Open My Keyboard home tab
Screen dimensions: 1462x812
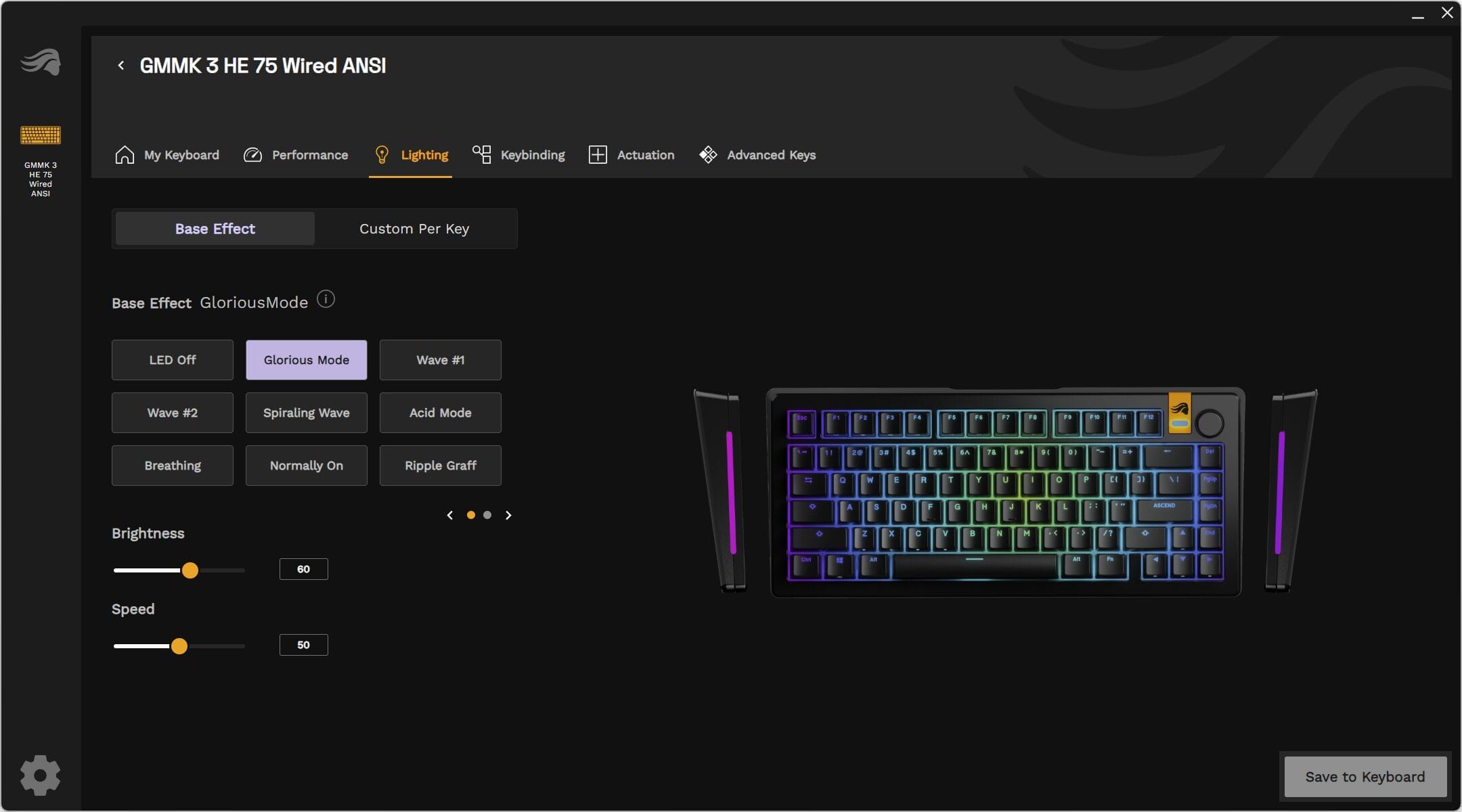tap(167, 155)
